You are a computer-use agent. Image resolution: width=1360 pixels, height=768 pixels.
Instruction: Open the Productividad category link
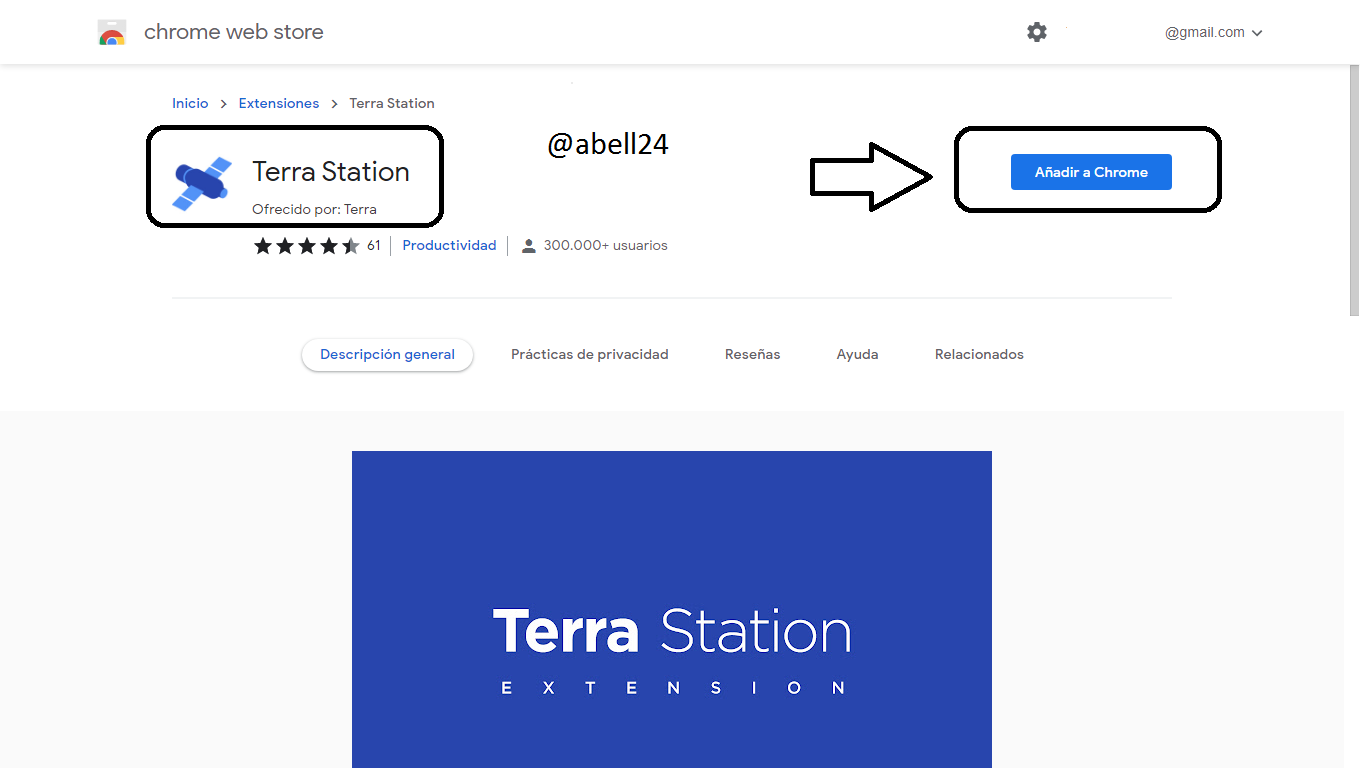(449, 245)
